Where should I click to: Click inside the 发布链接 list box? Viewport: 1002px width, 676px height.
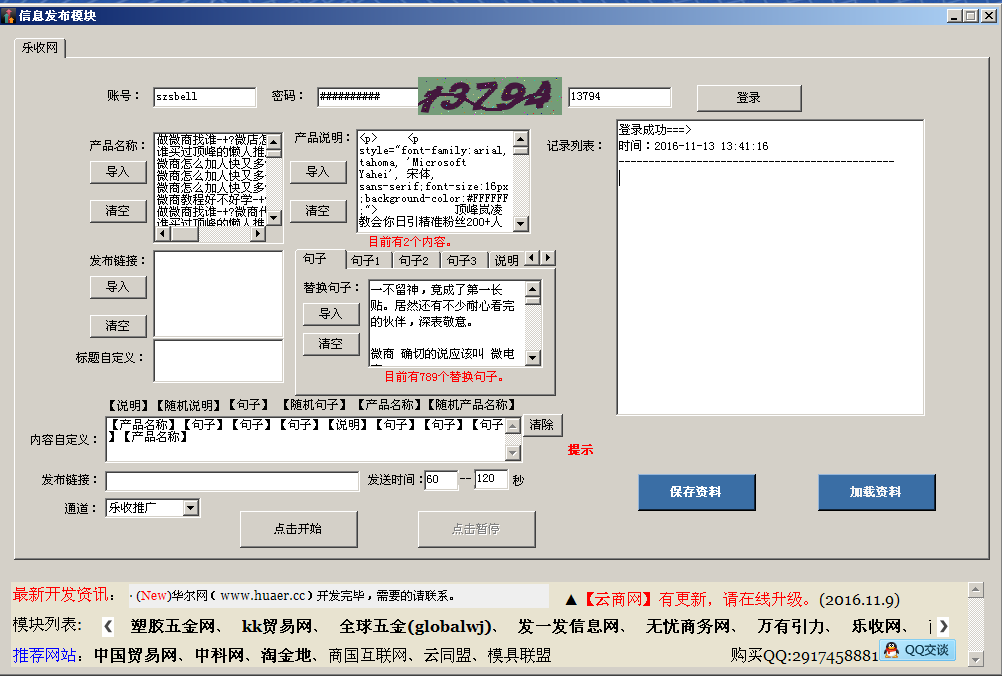(x=218, y=294)
